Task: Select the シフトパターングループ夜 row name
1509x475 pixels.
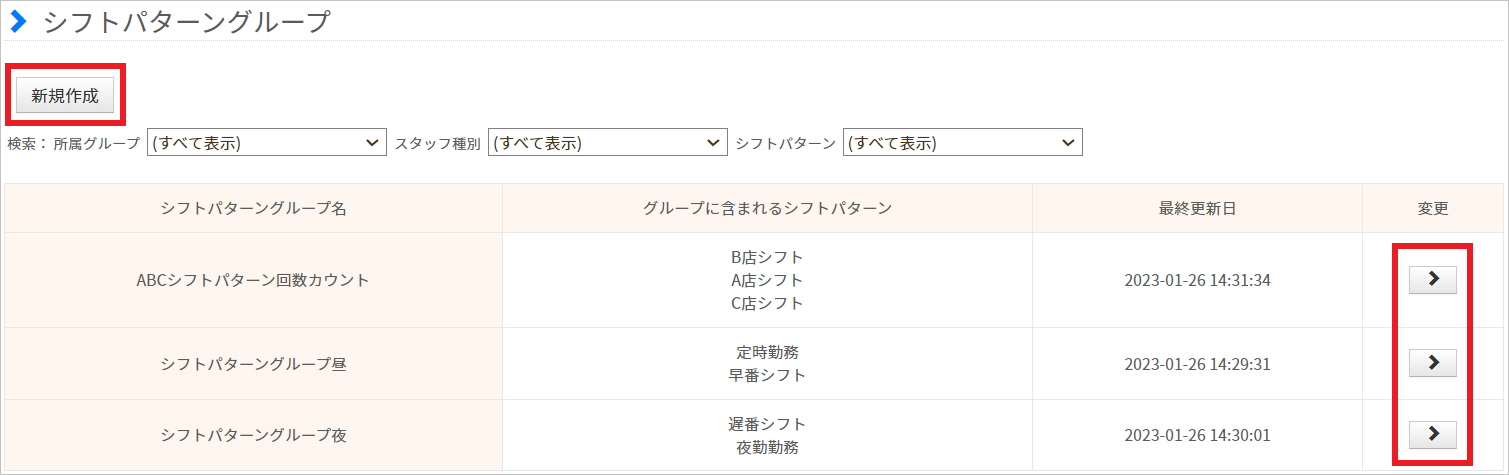Action: click(x=253, y=435)
